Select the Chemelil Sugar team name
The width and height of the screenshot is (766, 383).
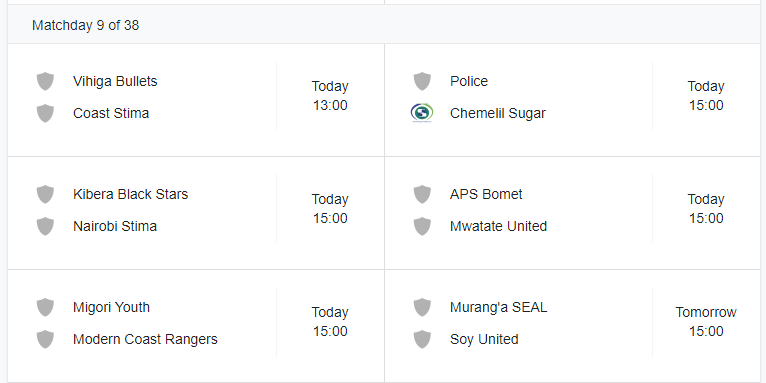click(498, 113)
